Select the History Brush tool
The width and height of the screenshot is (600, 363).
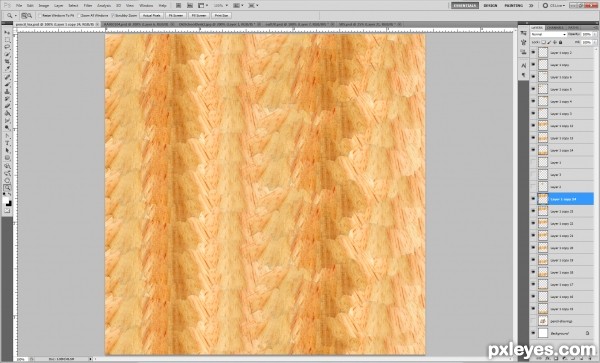7,99
